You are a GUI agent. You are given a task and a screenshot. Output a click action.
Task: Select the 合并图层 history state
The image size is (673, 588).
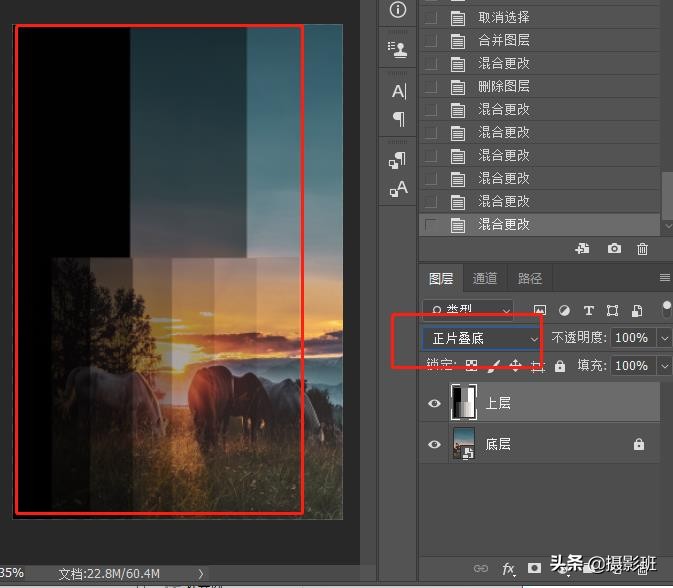click(539, 40)
